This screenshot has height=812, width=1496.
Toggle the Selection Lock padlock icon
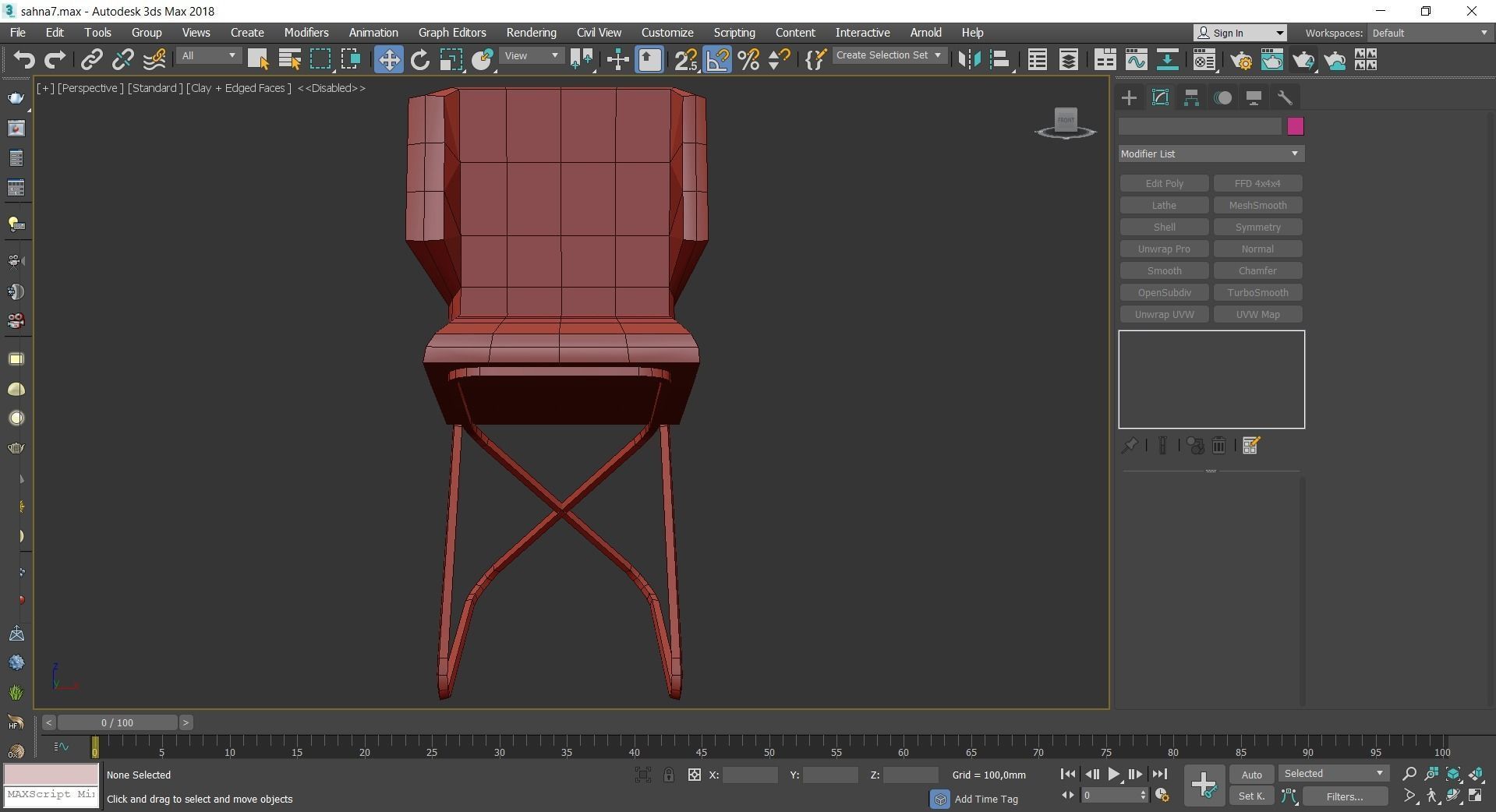(668, 775)
